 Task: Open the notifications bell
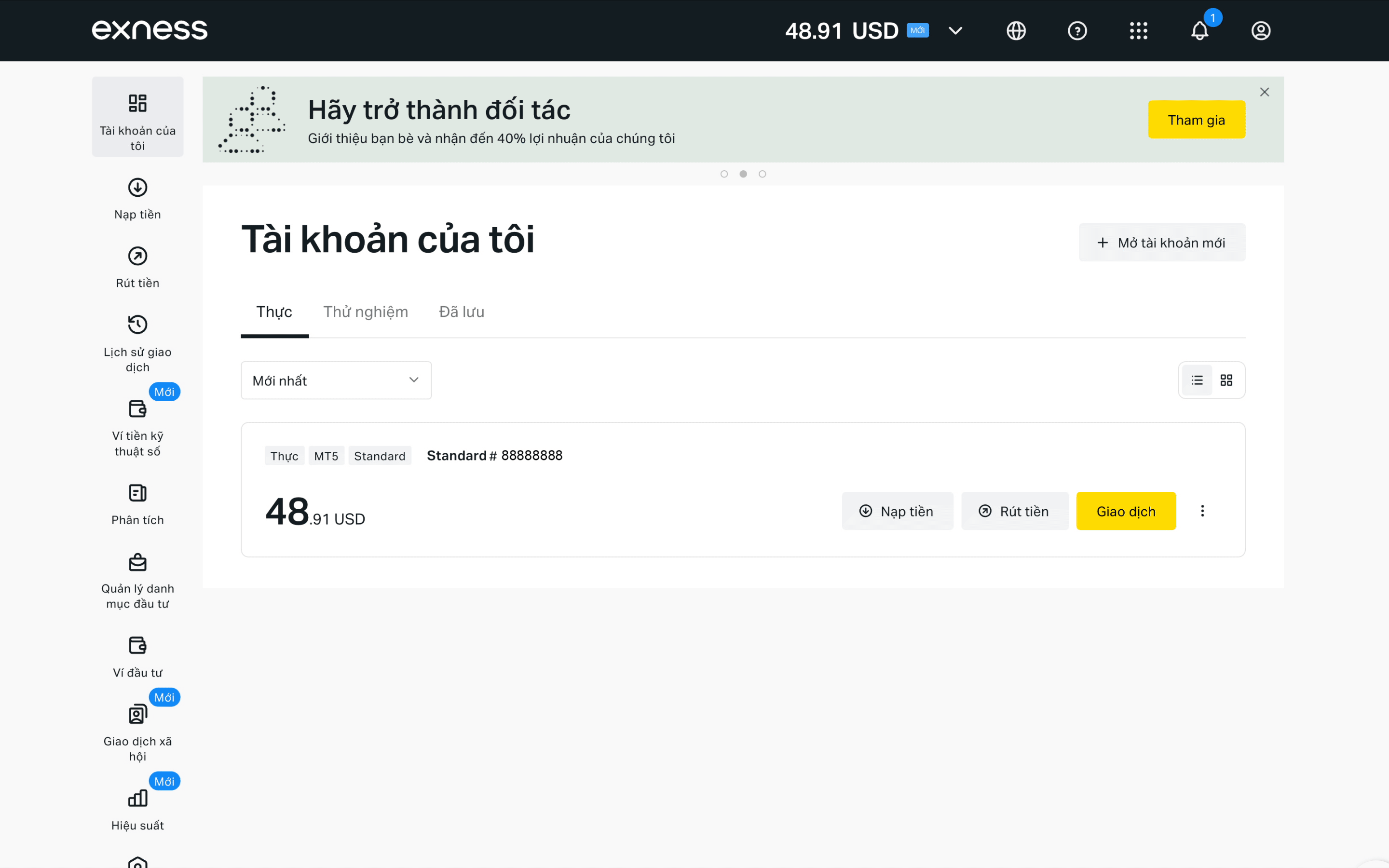tap(1199, 30)
